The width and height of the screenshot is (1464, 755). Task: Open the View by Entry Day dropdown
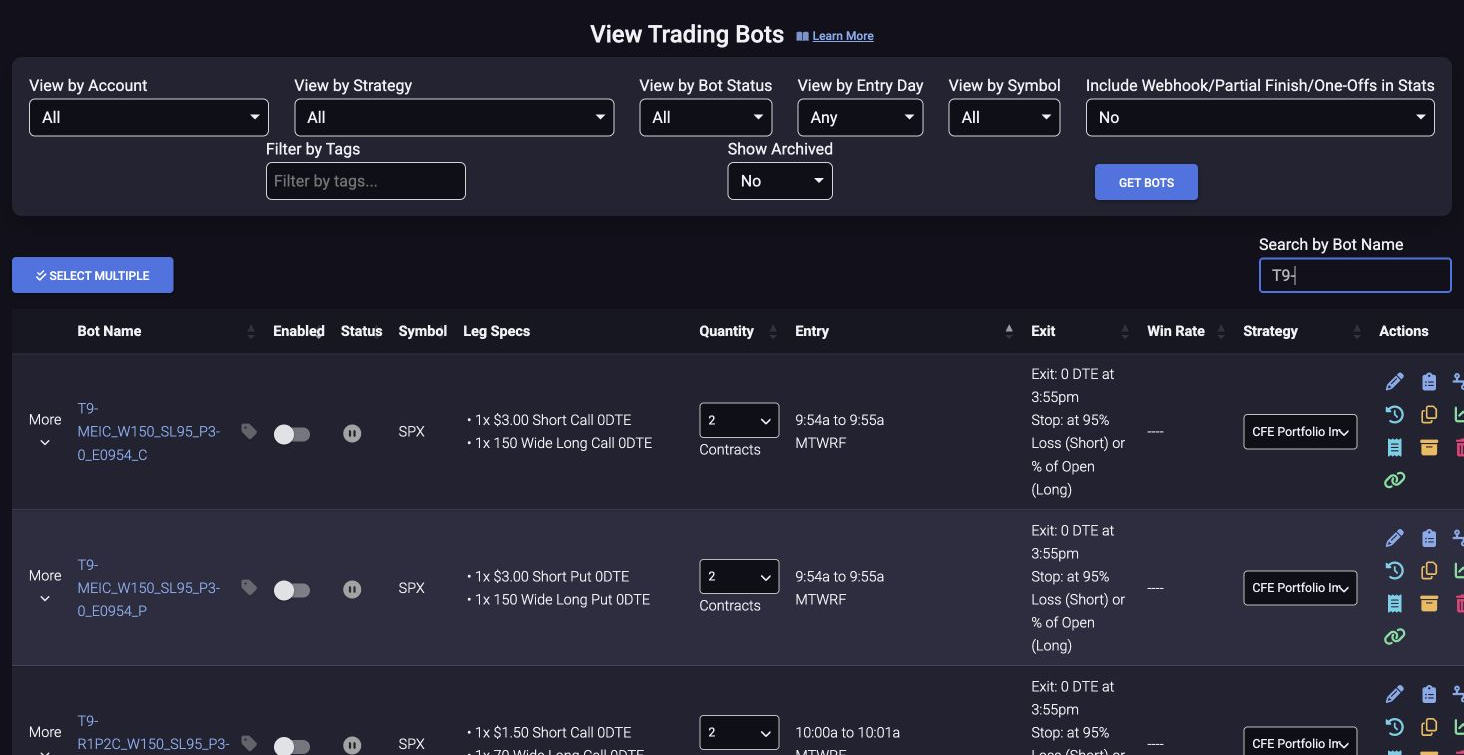click(x=860, y=117)
